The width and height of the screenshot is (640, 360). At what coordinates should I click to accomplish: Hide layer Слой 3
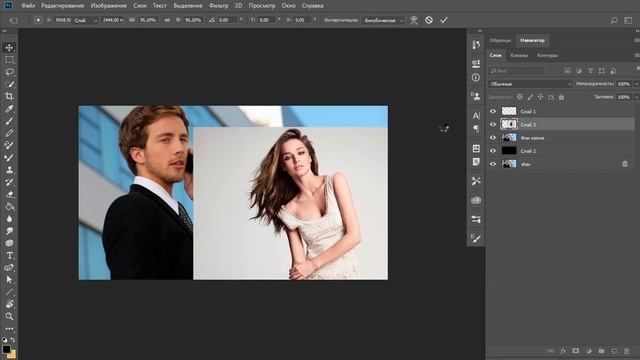[493, 124]
